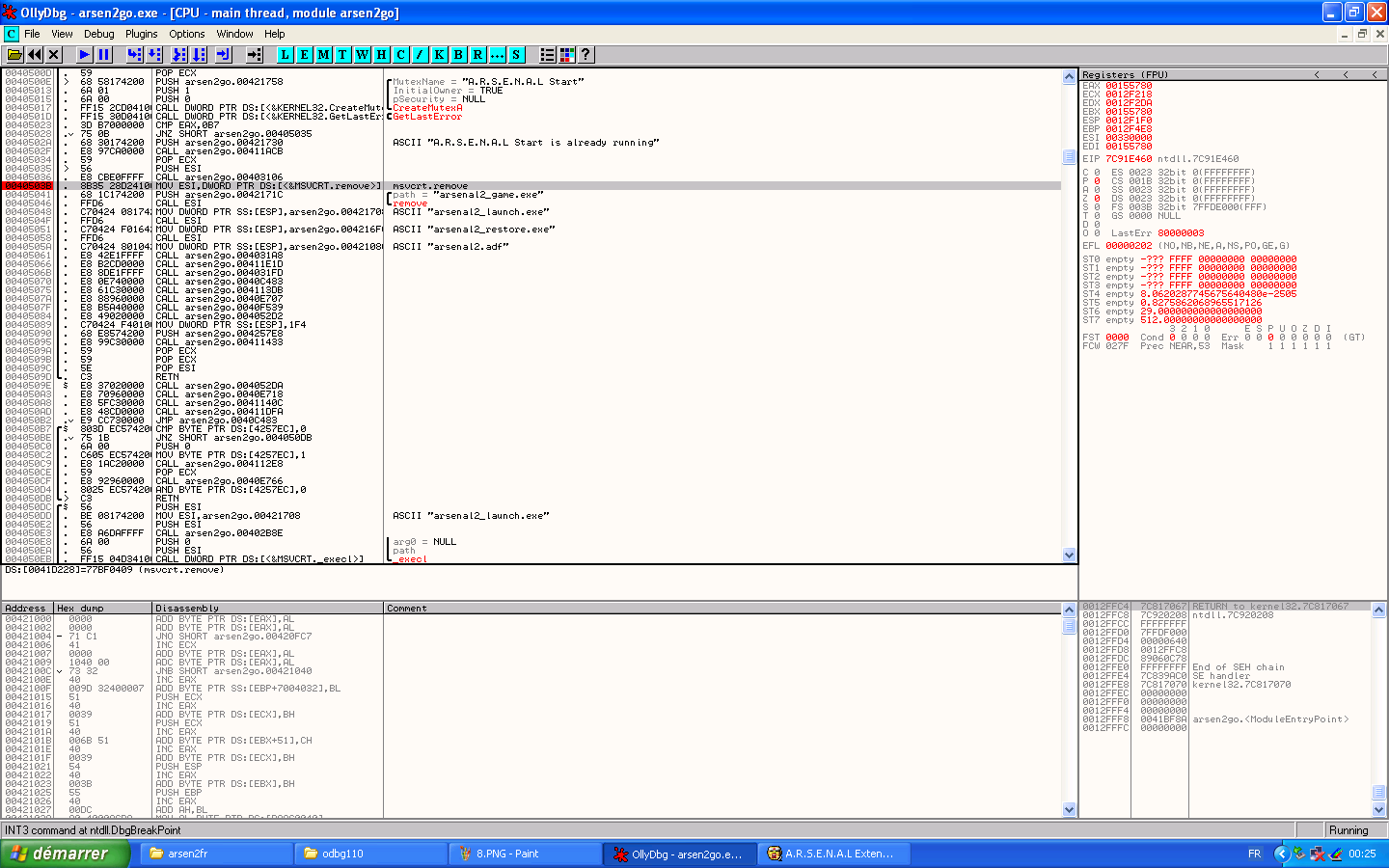Viewport: 1389px width, 868px height.
Task: Click the Comment column header in the dump pane
Action: (722, 608)
